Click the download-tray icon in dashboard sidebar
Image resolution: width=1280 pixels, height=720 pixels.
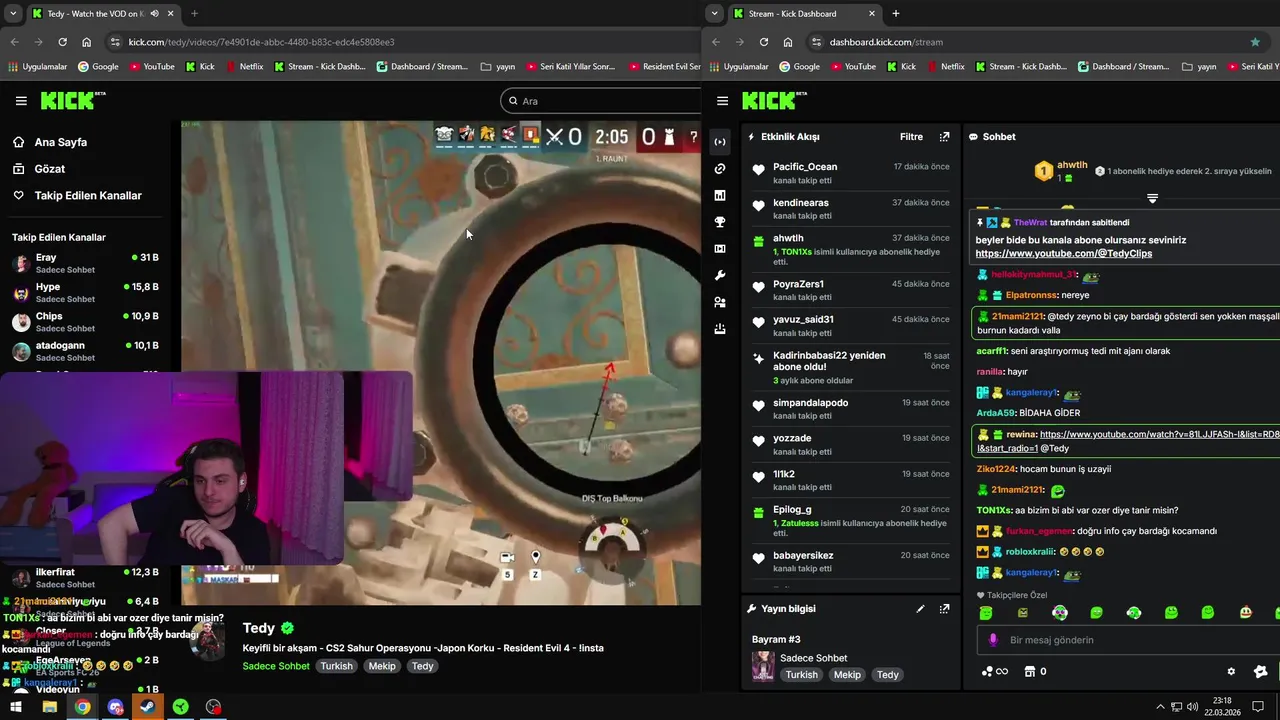[x=720, y=329]
